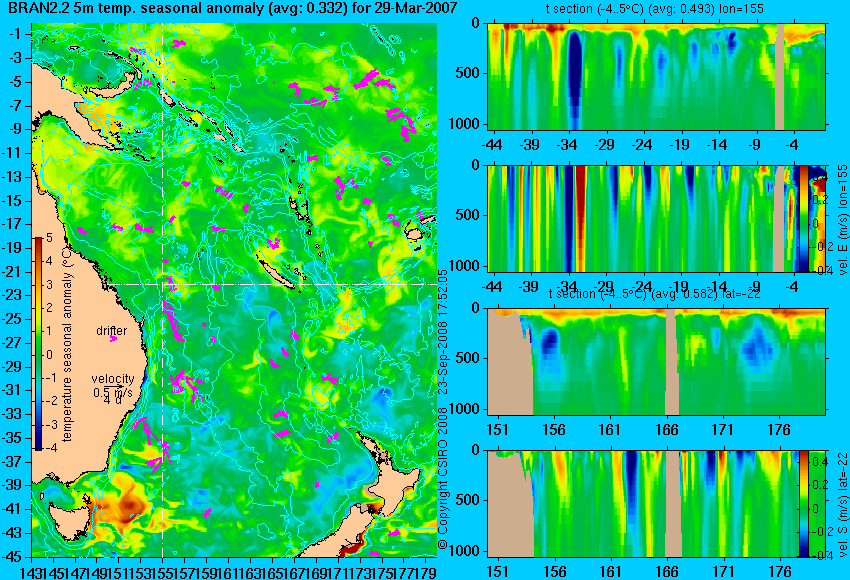This screenshot has width=850, height=580.
Task: Click the '5' tick on the temperature colorbar
Action: pyautogui.click(x=49, y=237)
